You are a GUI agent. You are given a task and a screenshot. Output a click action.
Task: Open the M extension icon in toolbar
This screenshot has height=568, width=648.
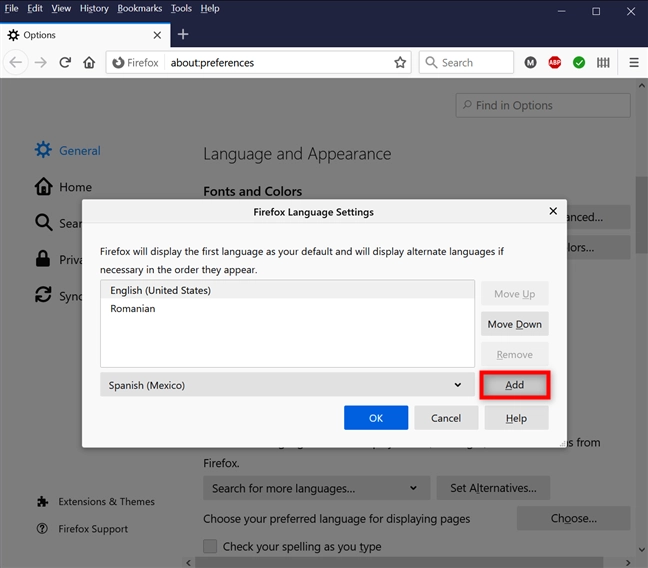coord(530,62)
